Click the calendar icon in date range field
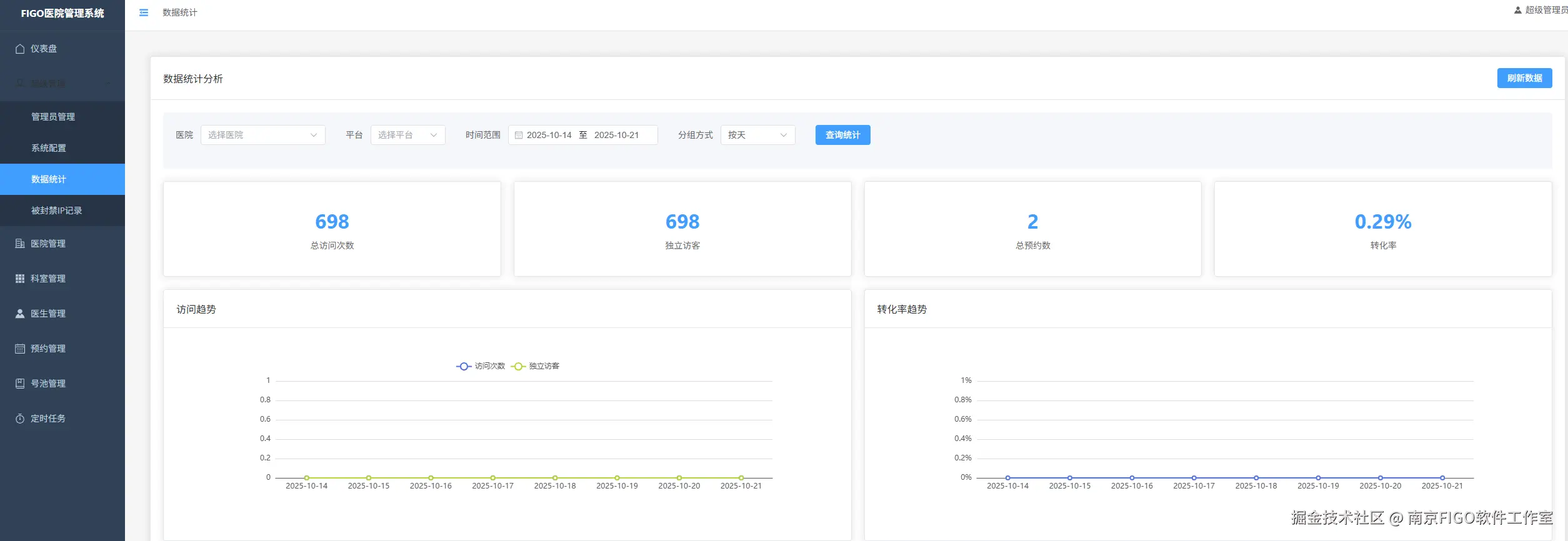 point(519,135)
